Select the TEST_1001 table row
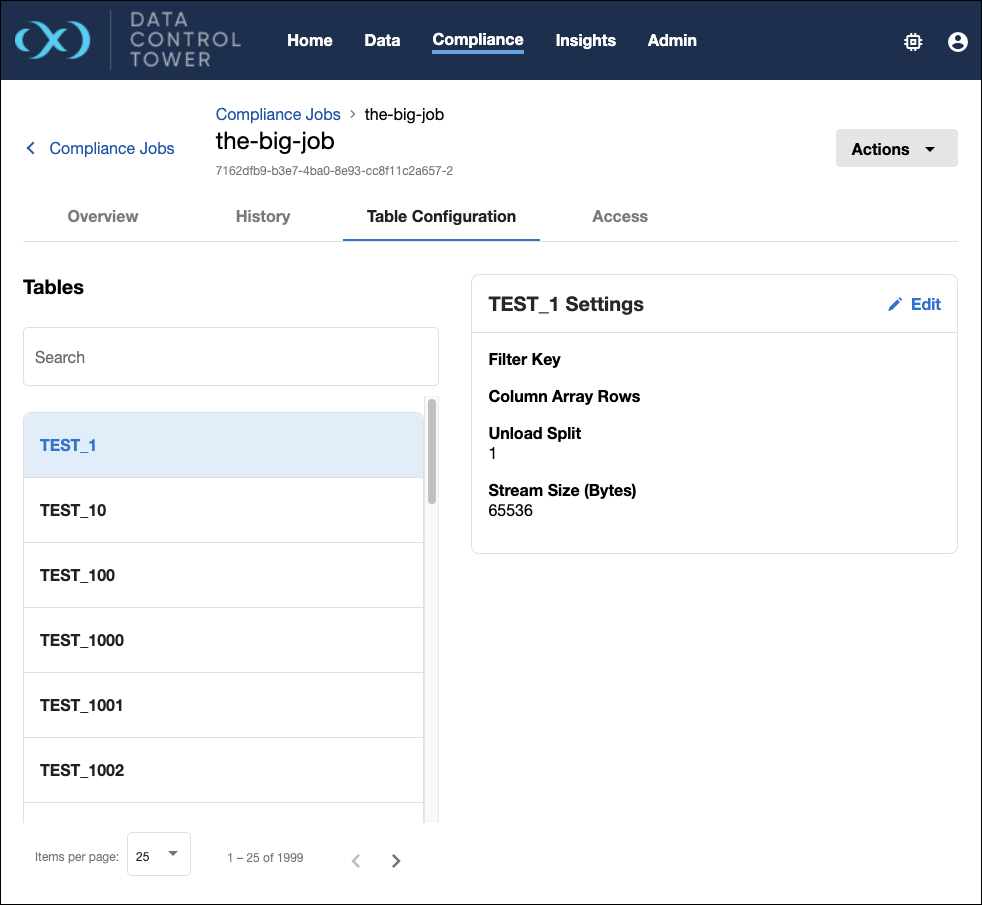 click(223, 705)
